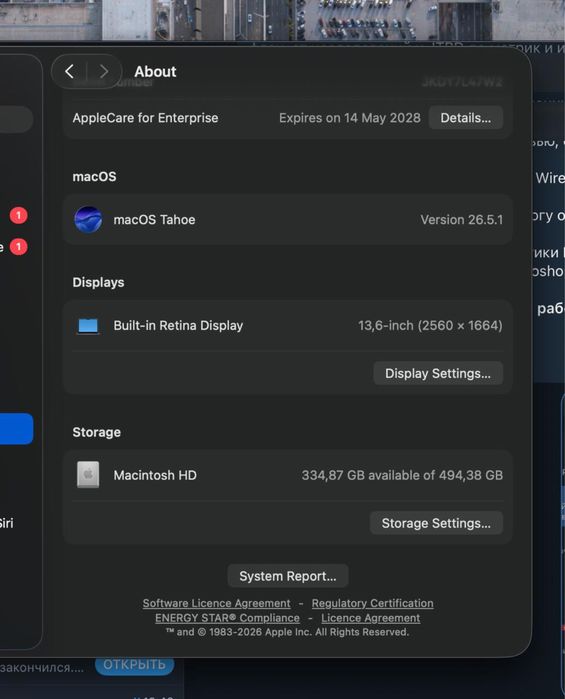Open the System Report
Viewport: 565px width, 699px height.
click(x=288, y=576)
